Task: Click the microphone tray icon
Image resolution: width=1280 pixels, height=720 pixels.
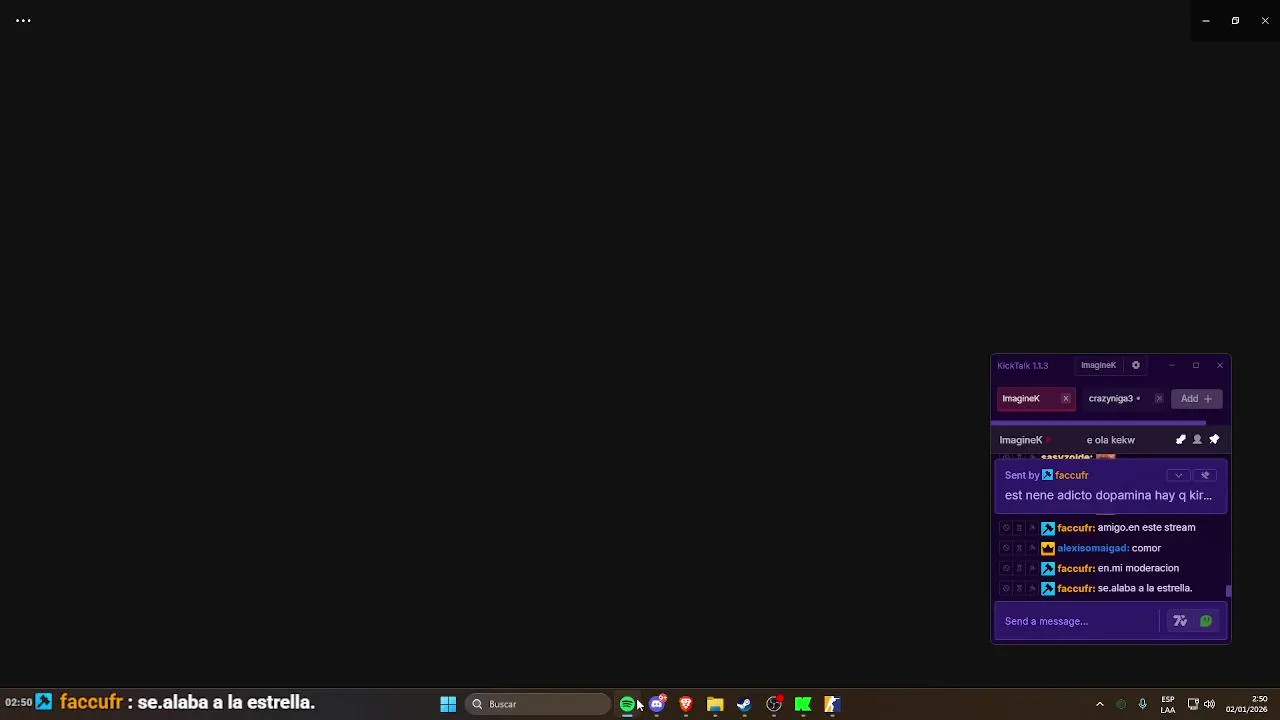Action: (1143, 704)
